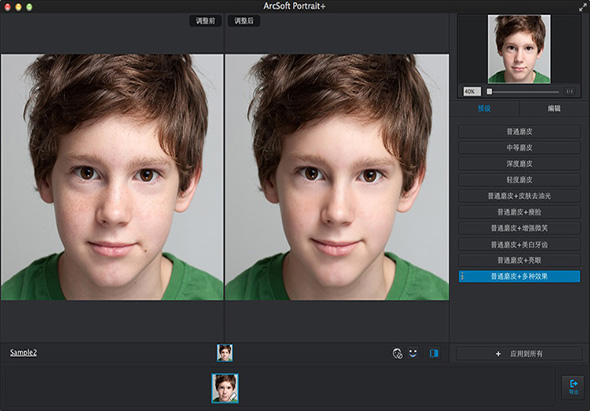Viewport: 590px width, 411px height.
Task: Apply the 普通磨皮+增强微笑 preset
Action: [519, 228]
